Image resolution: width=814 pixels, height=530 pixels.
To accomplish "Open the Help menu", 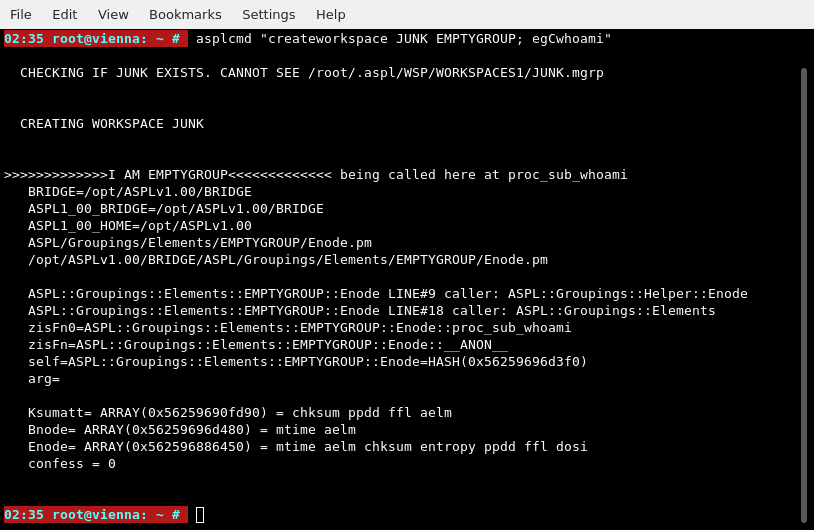I will pos(331,14).
